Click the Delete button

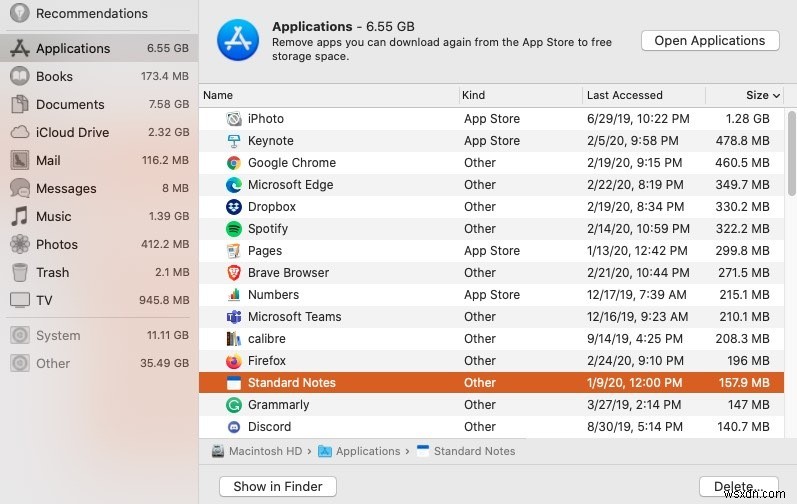[739, 486]
